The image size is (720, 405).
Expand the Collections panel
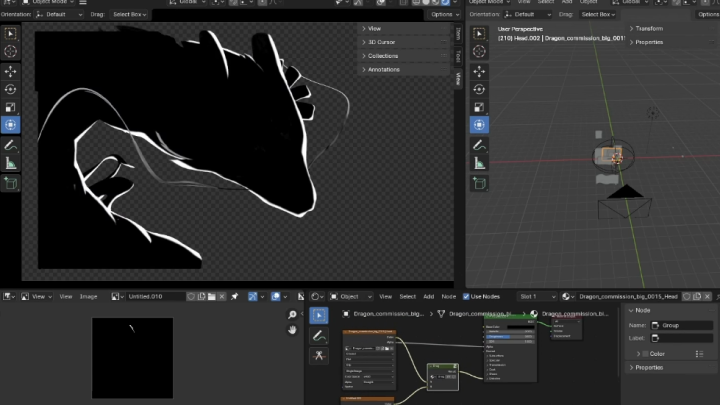405,56
